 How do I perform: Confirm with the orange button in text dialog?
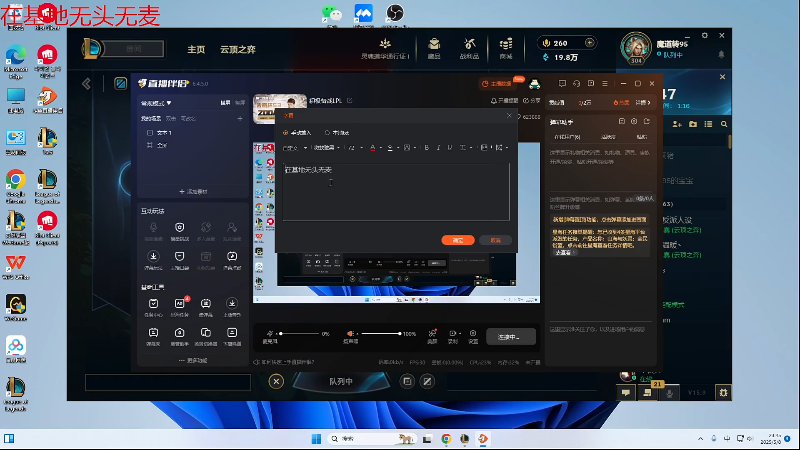point(458,240)
